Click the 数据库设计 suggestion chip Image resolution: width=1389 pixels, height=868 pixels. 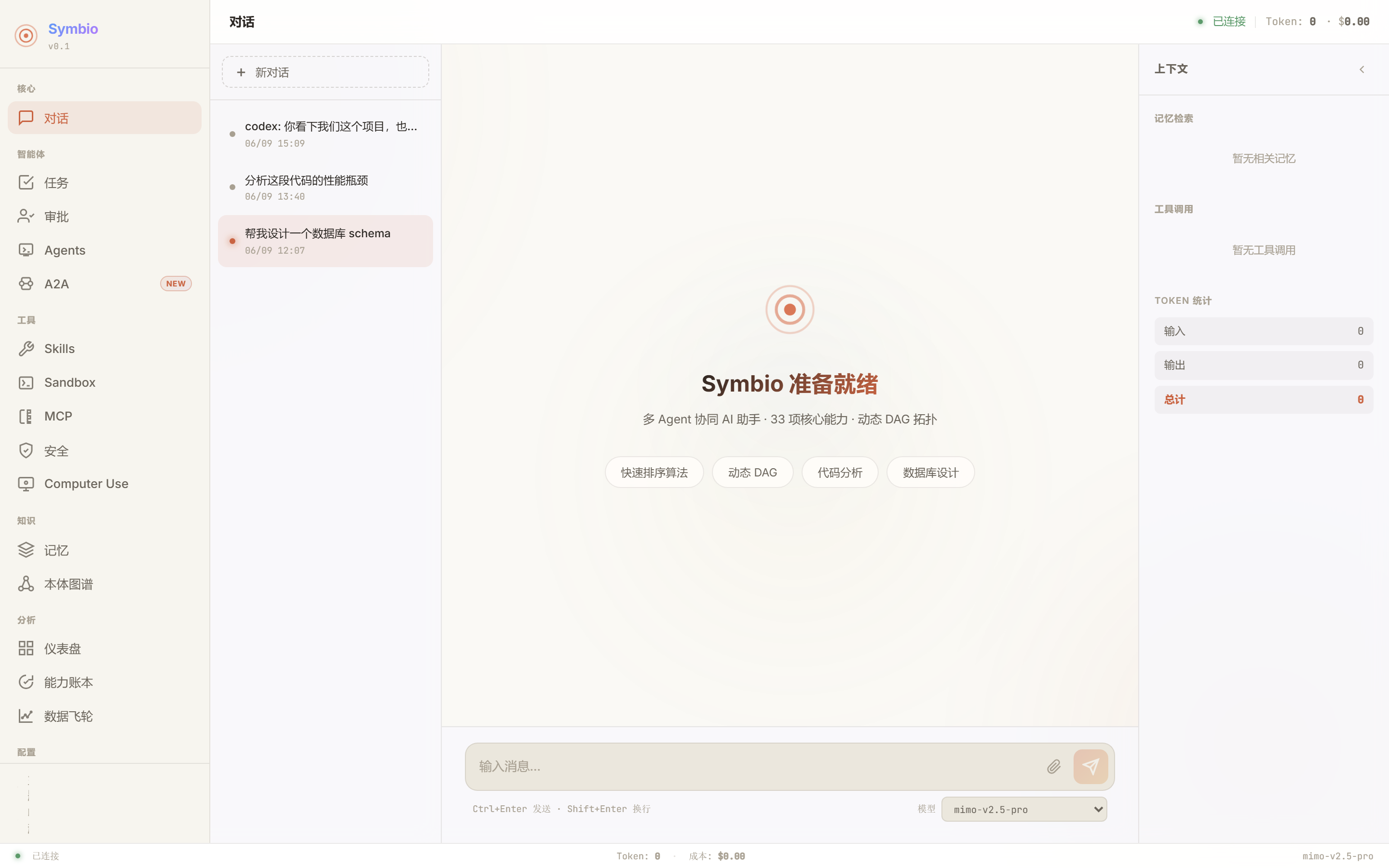click(930, 473)
